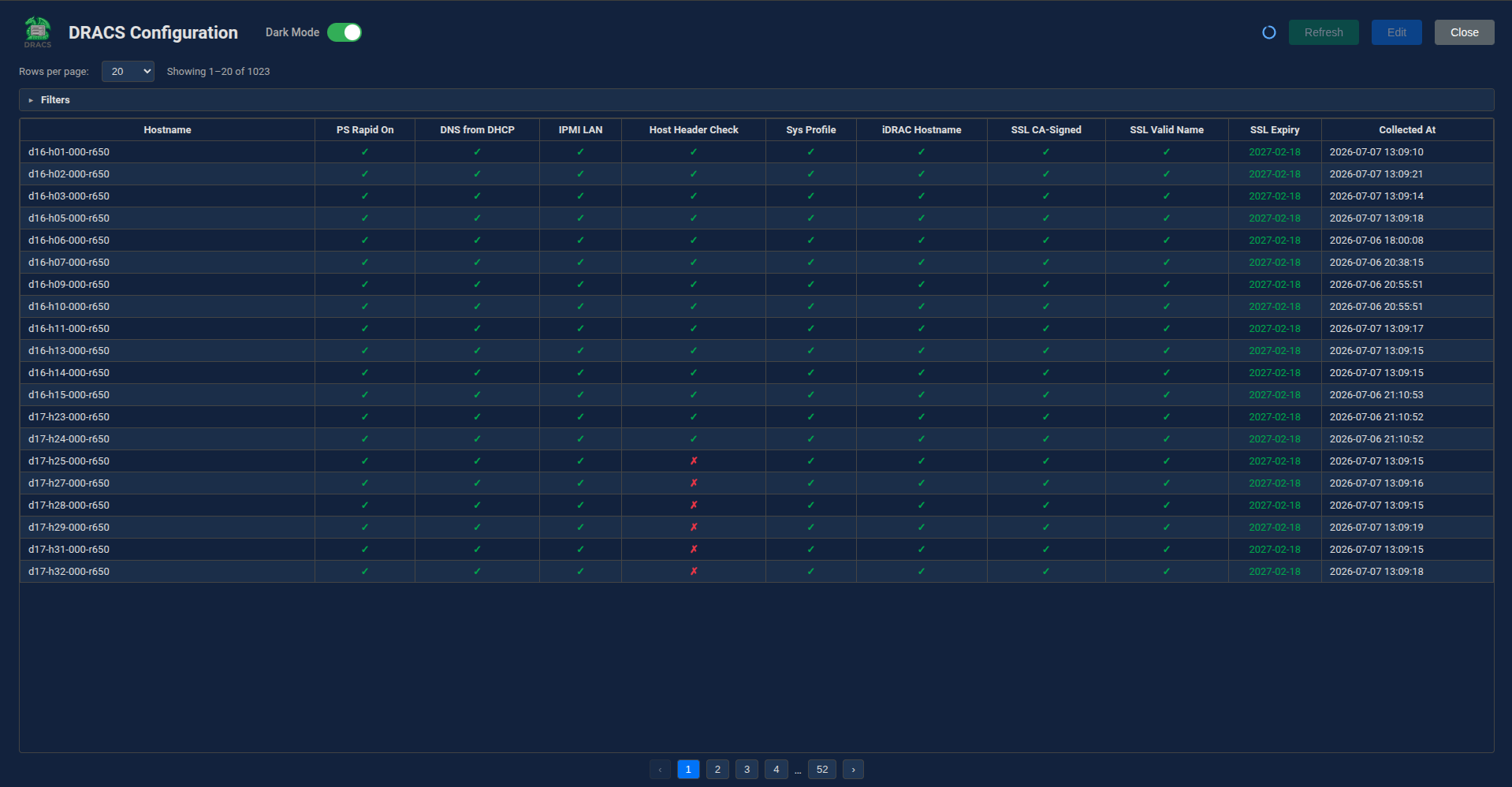Click SSL CA-Signed checkmark for d17-h23-000-r650

click(x=1046, y=417)
